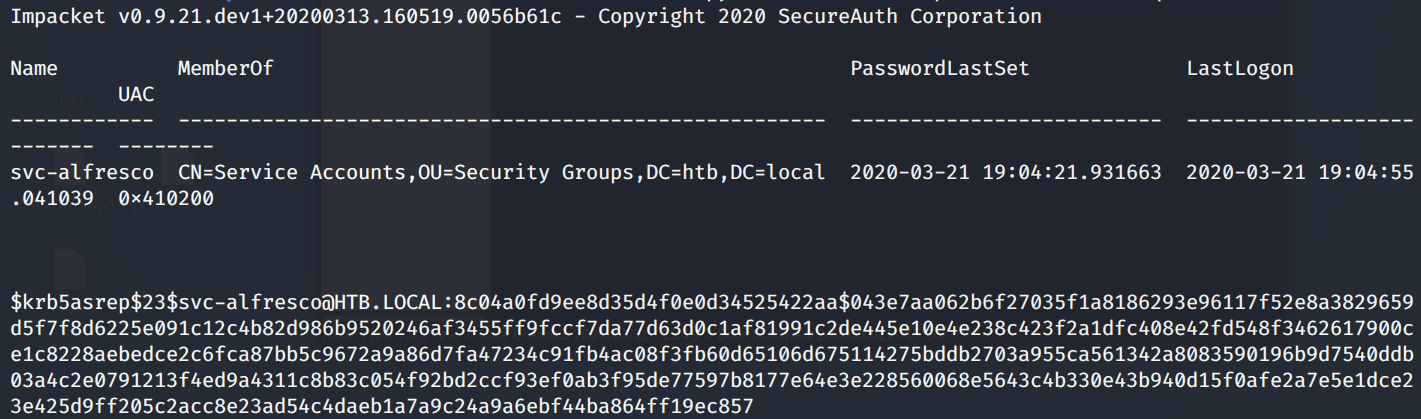Viewport: 1421px width, 419px height.
Task: Click the UAC column header
Action: click(136, 95)
